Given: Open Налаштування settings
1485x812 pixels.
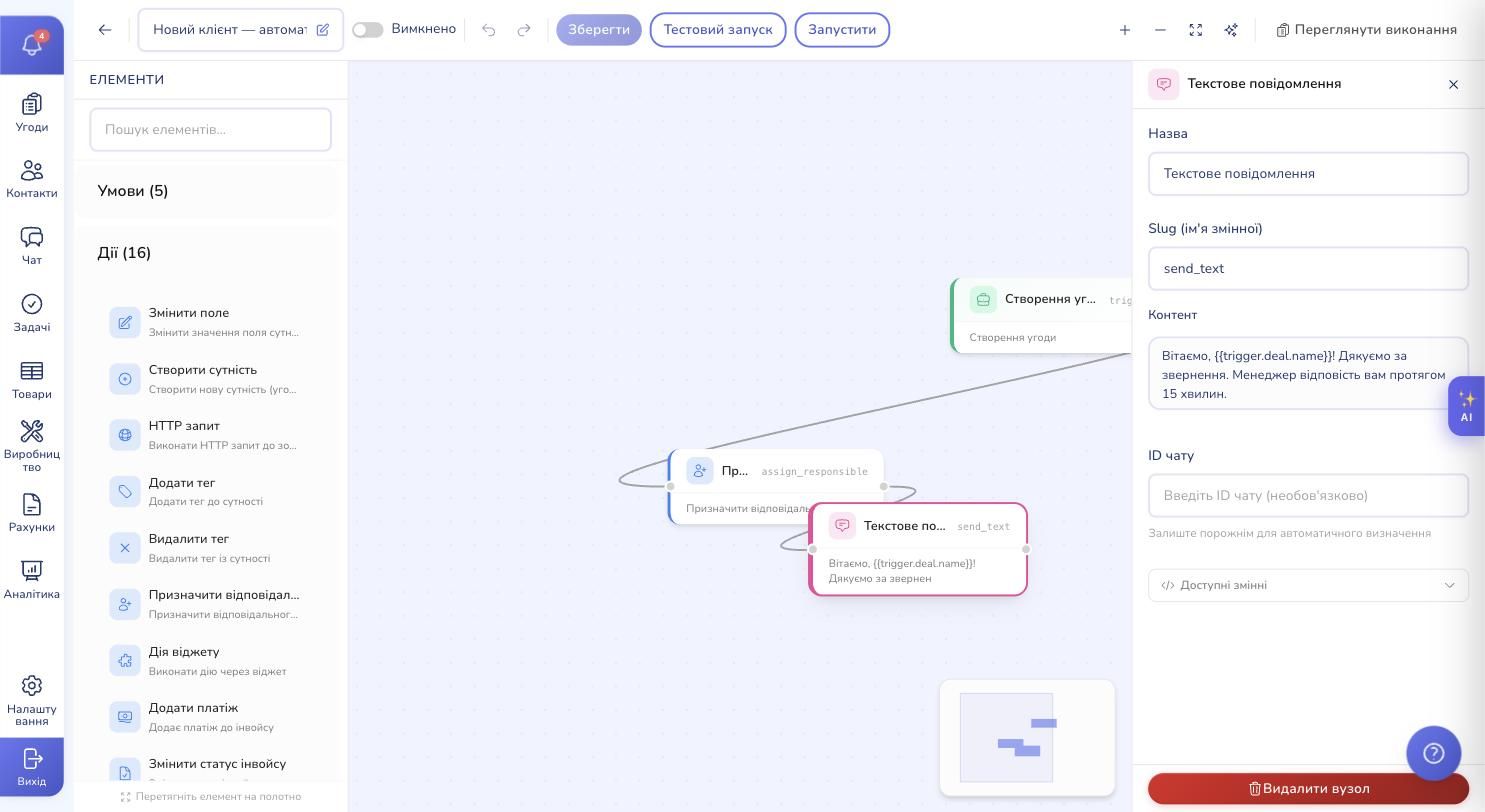Looking at the screenshot, I should [x=32, y=700].
